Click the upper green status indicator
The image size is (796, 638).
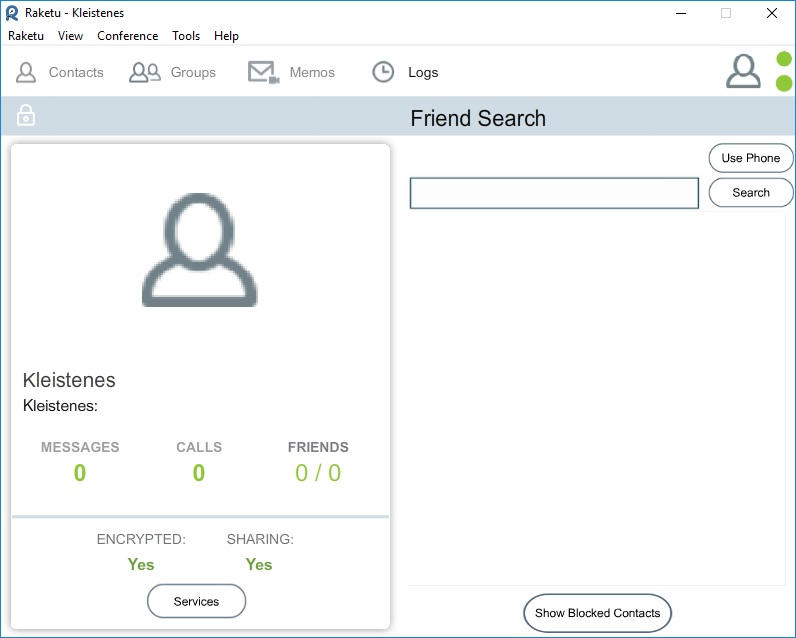[x=784, y=59]
